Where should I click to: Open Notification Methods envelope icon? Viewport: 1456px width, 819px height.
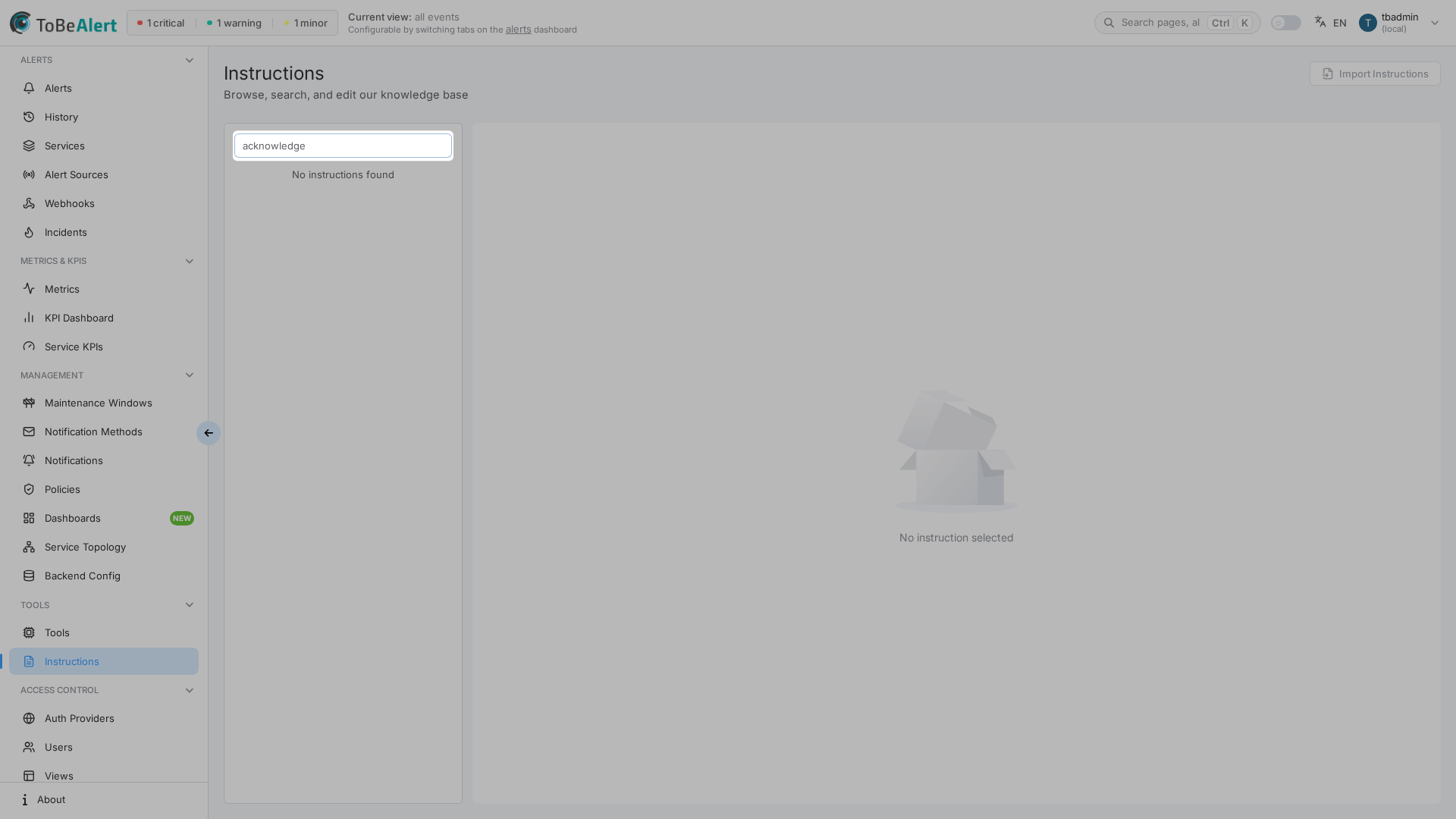[x=29, y=431]
